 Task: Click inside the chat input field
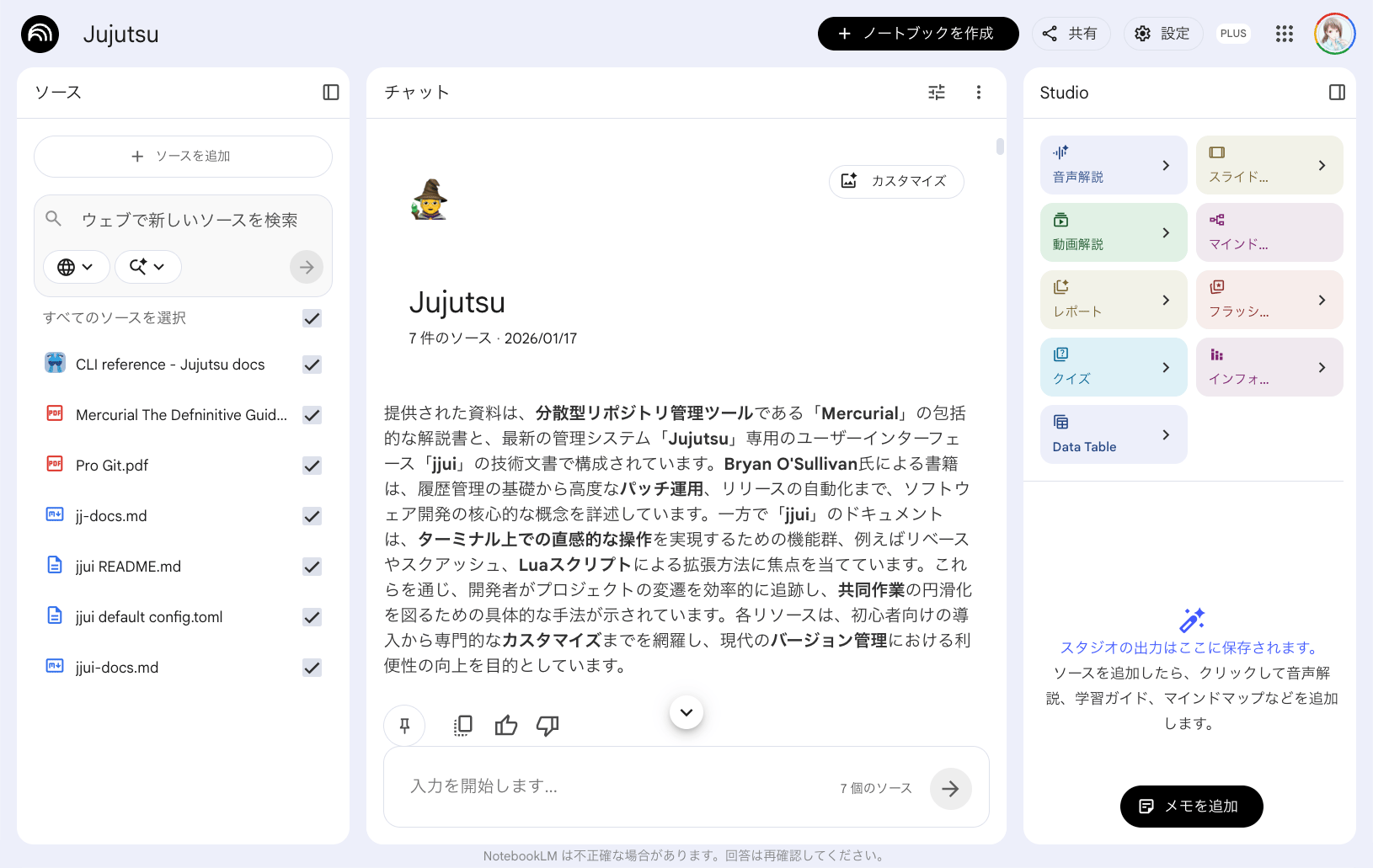click(x=590, y=786)
